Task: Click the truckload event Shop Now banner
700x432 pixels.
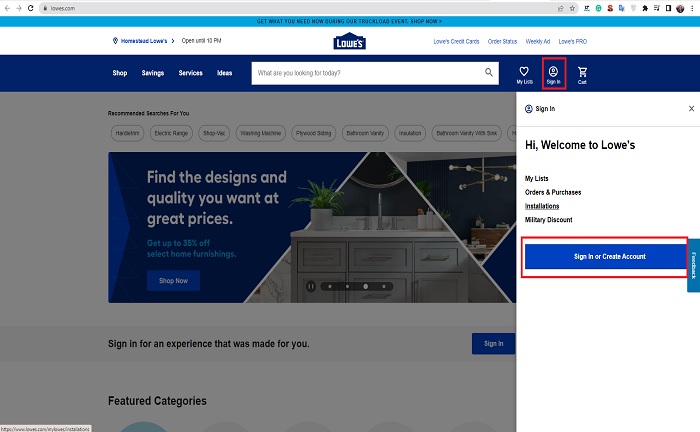Action: (x=349, y=21)
